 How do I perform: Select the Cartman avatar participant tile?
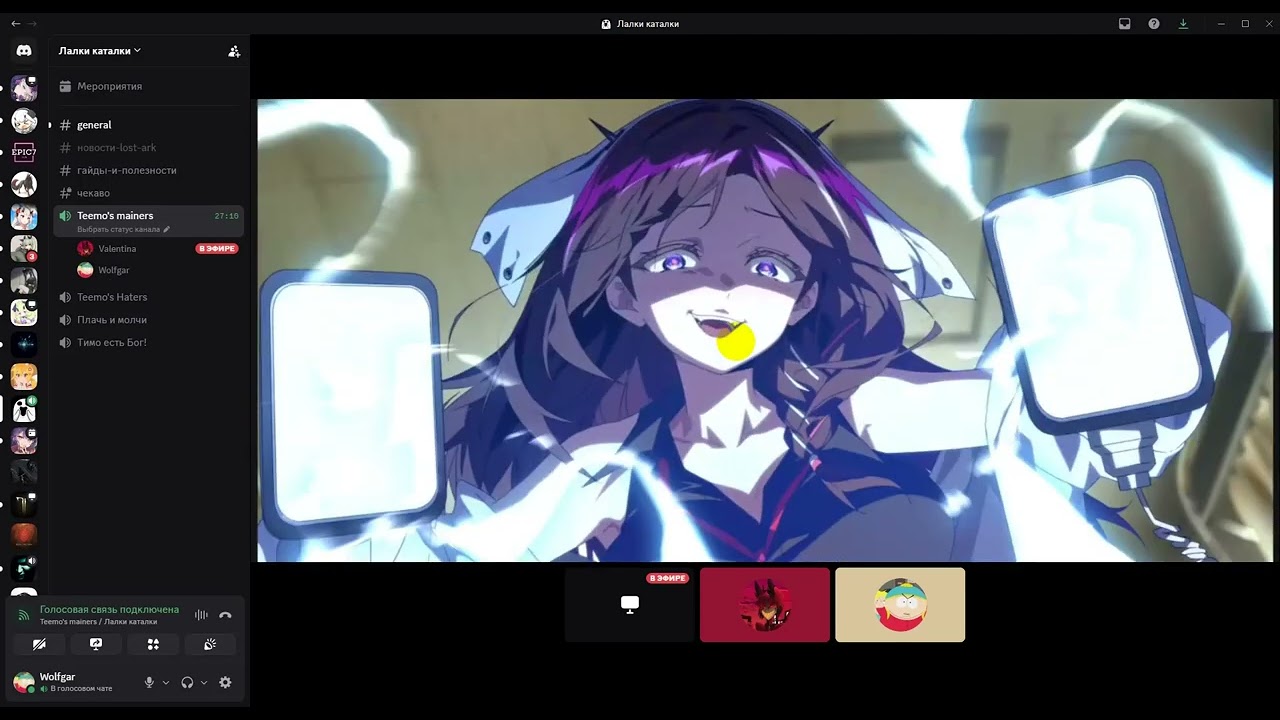click(900, 605)
